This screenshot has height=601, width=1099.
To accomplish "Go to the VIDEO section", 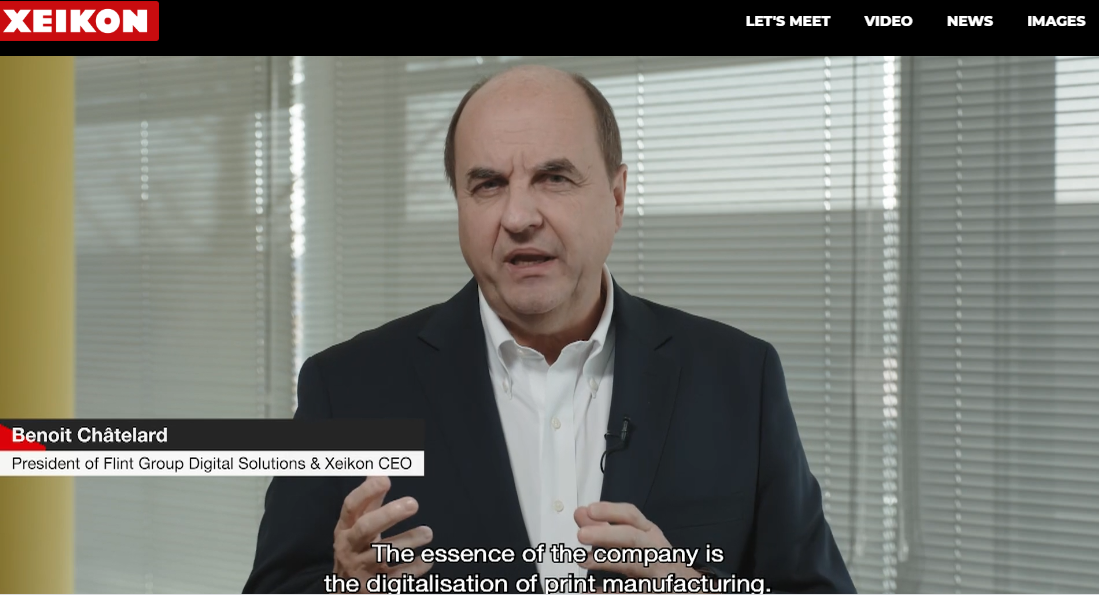I will click(888, 21).
